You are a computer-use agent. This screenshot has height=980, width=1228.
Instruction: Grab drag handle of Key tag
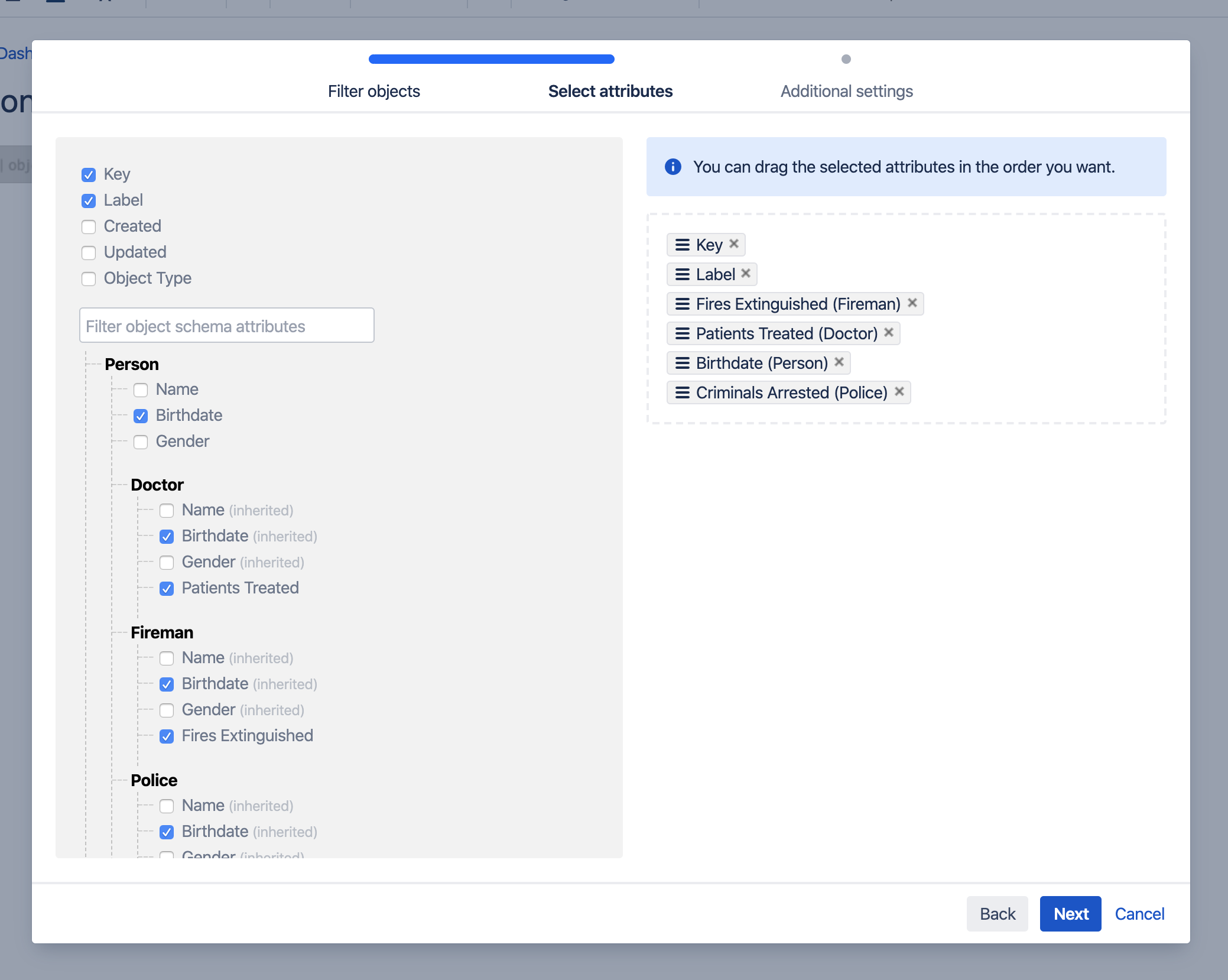pos(683,245)
